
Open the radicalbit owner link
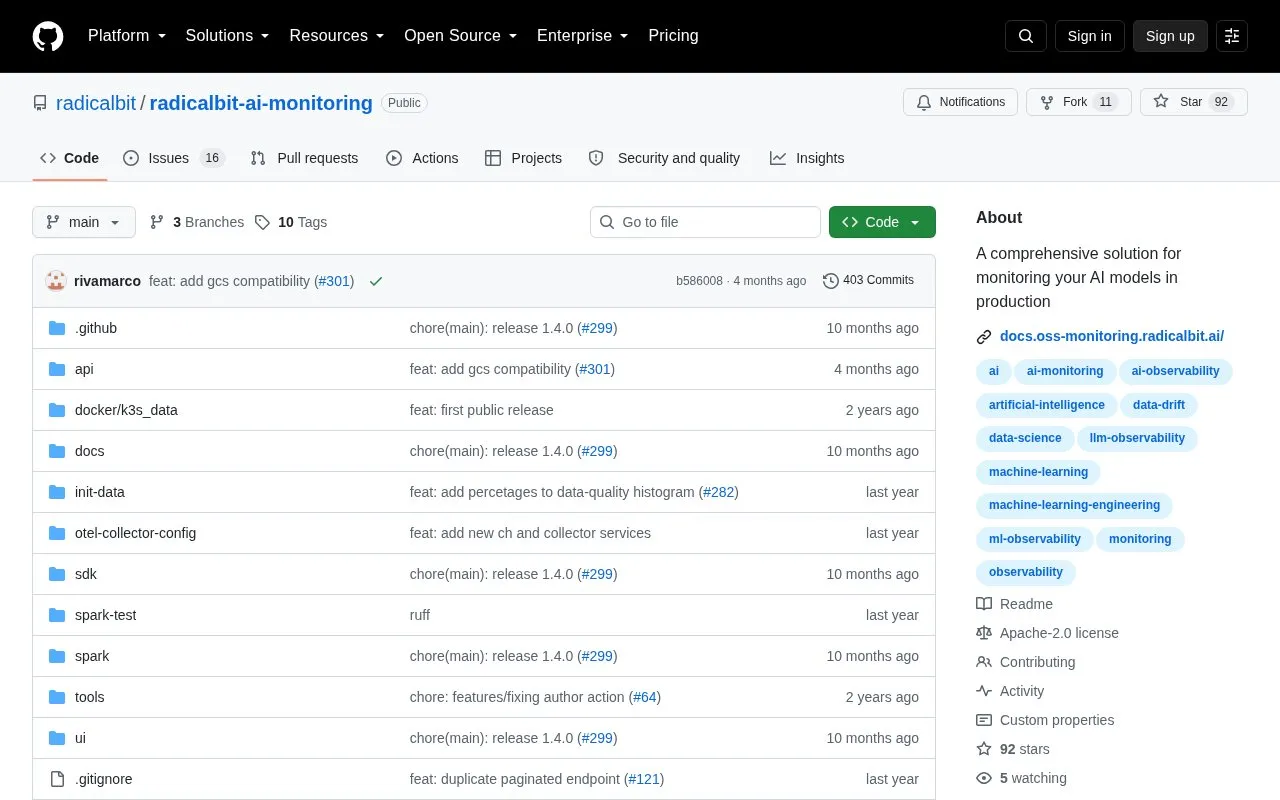pos(96,103)
